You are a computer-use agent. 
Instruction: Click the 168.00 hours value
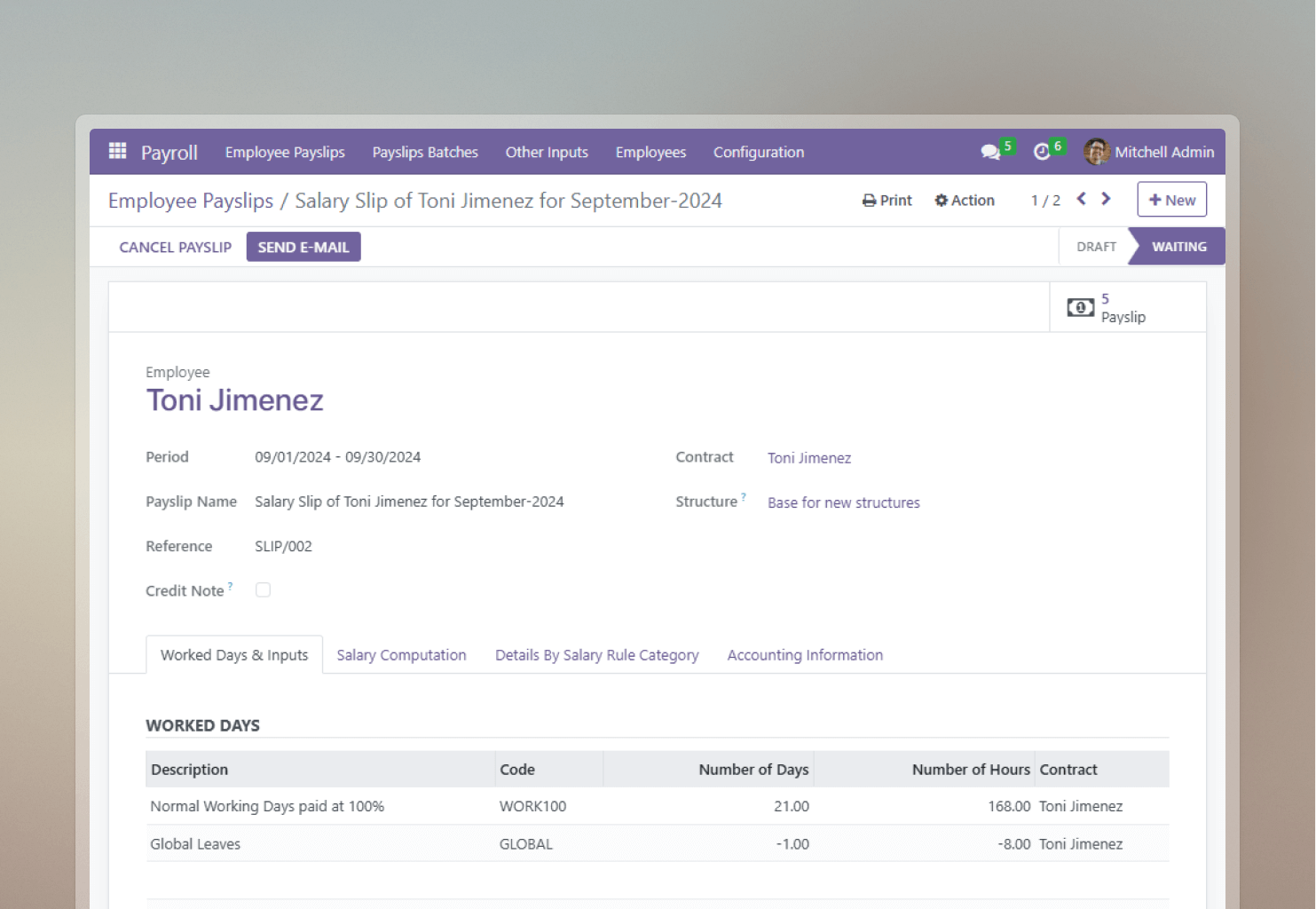click(1009, 806)
